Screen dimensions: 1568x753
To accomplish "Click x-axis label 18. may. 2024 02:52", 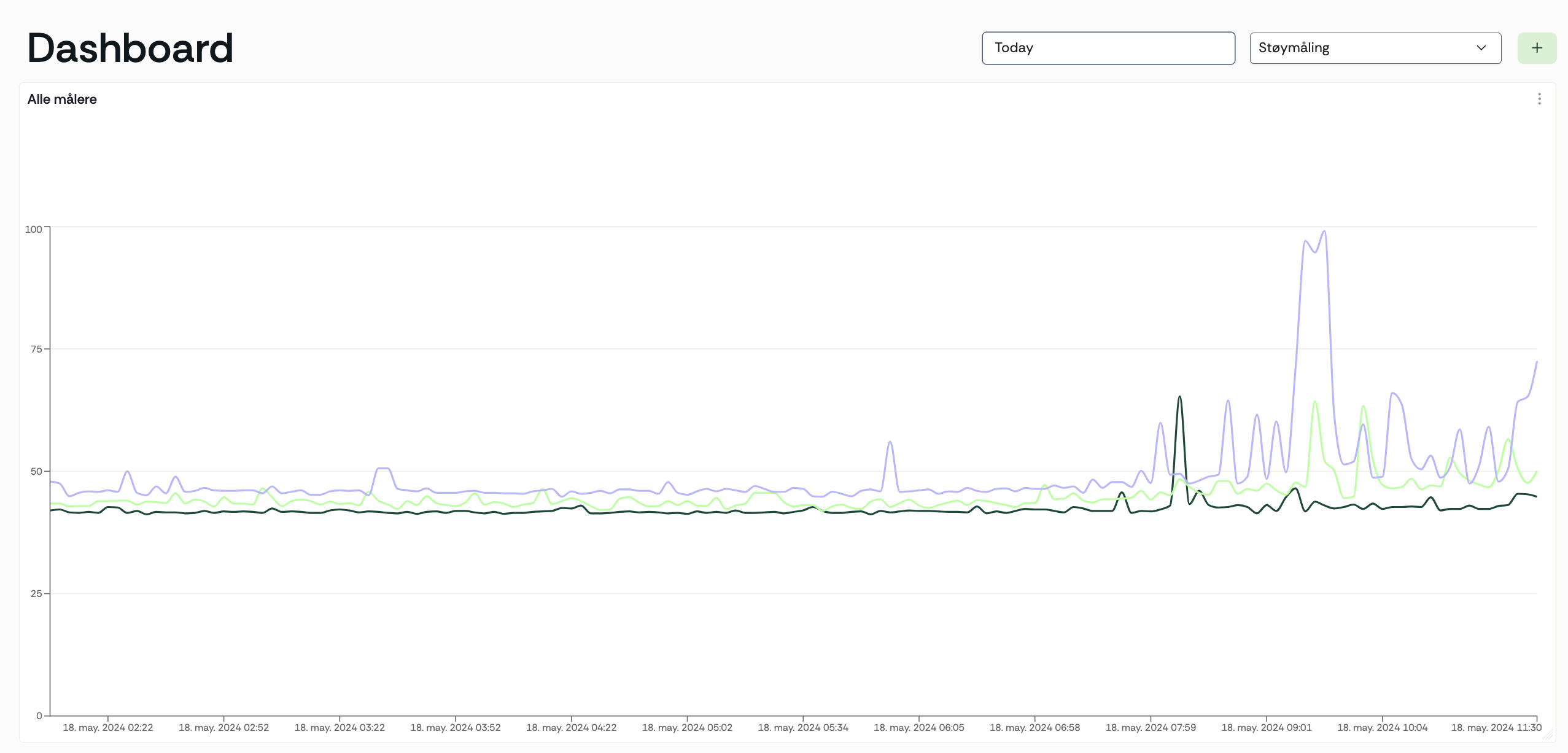I will click(223, 728).
